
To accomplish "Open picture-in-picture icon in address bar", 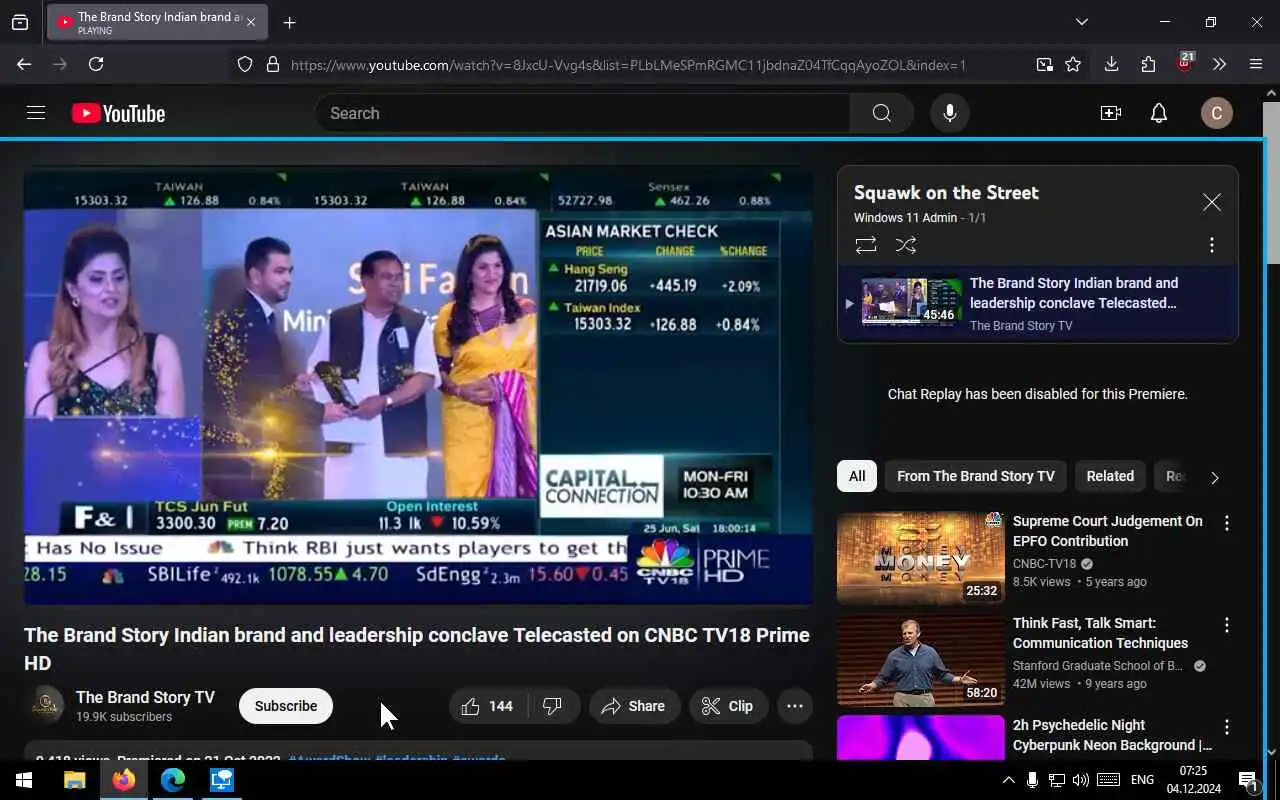I will tap(1044, 64).
